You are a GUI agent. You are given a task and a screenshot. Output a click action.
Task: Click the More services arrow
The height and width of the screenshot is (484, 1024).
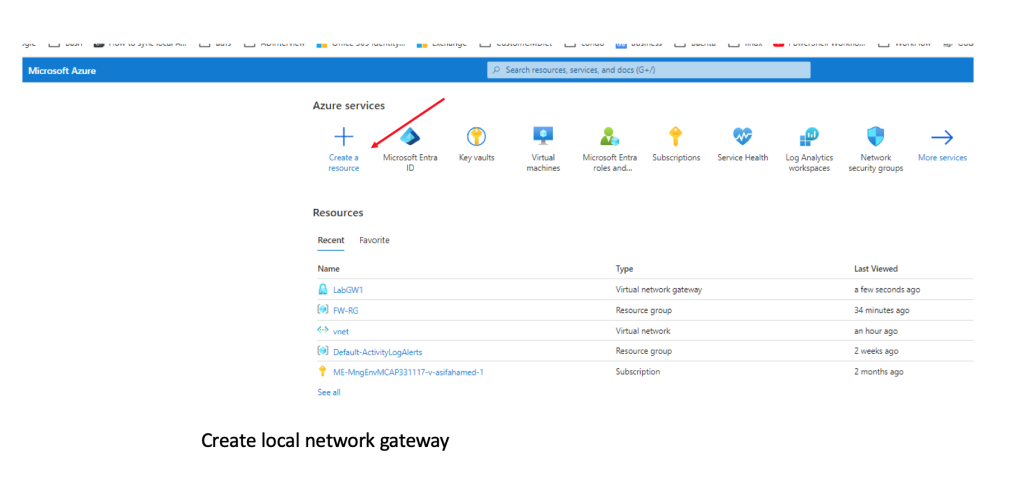[941, 138]
